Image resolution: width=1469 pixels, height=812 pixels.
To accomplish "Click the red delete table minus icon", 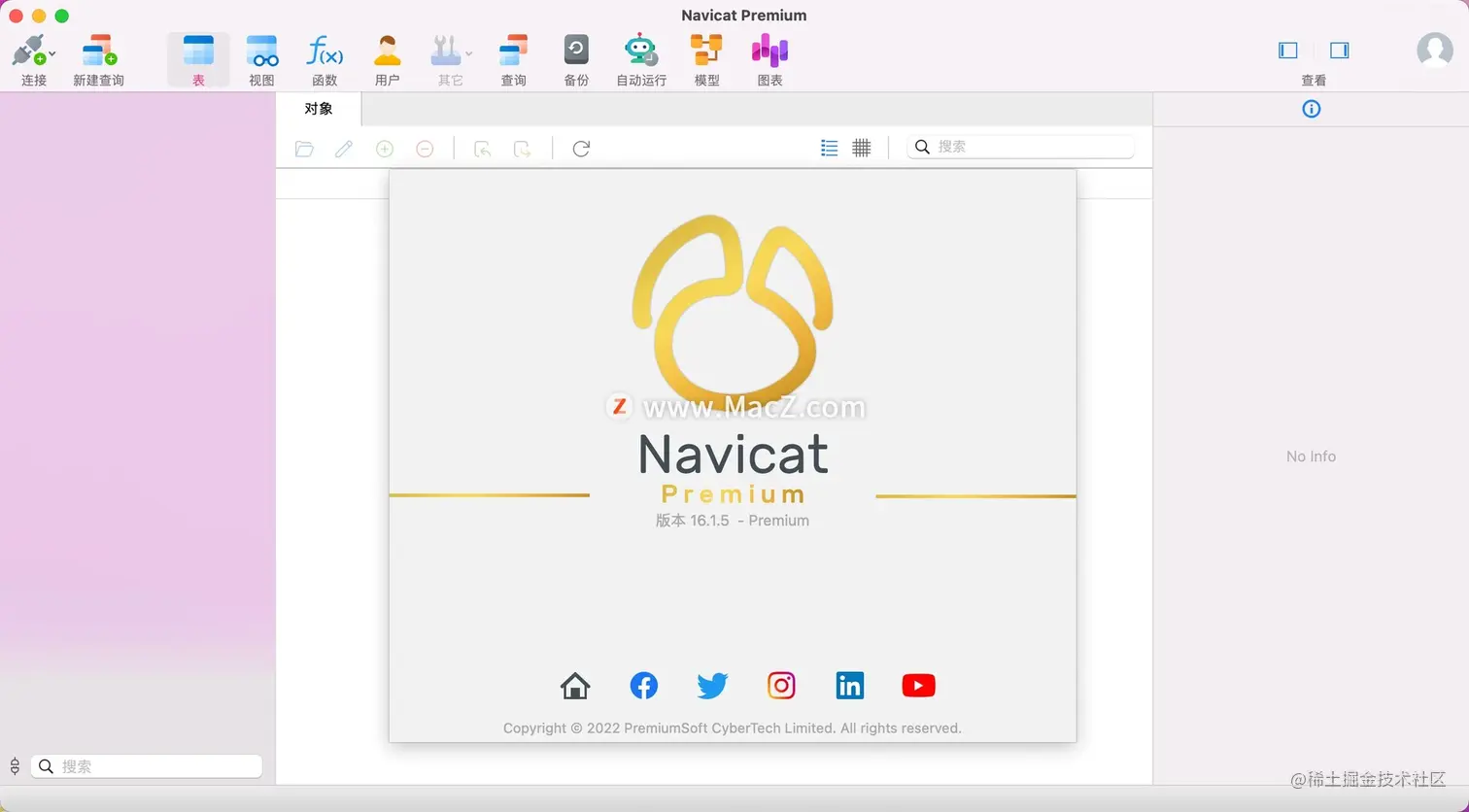I will click(425, 149).
